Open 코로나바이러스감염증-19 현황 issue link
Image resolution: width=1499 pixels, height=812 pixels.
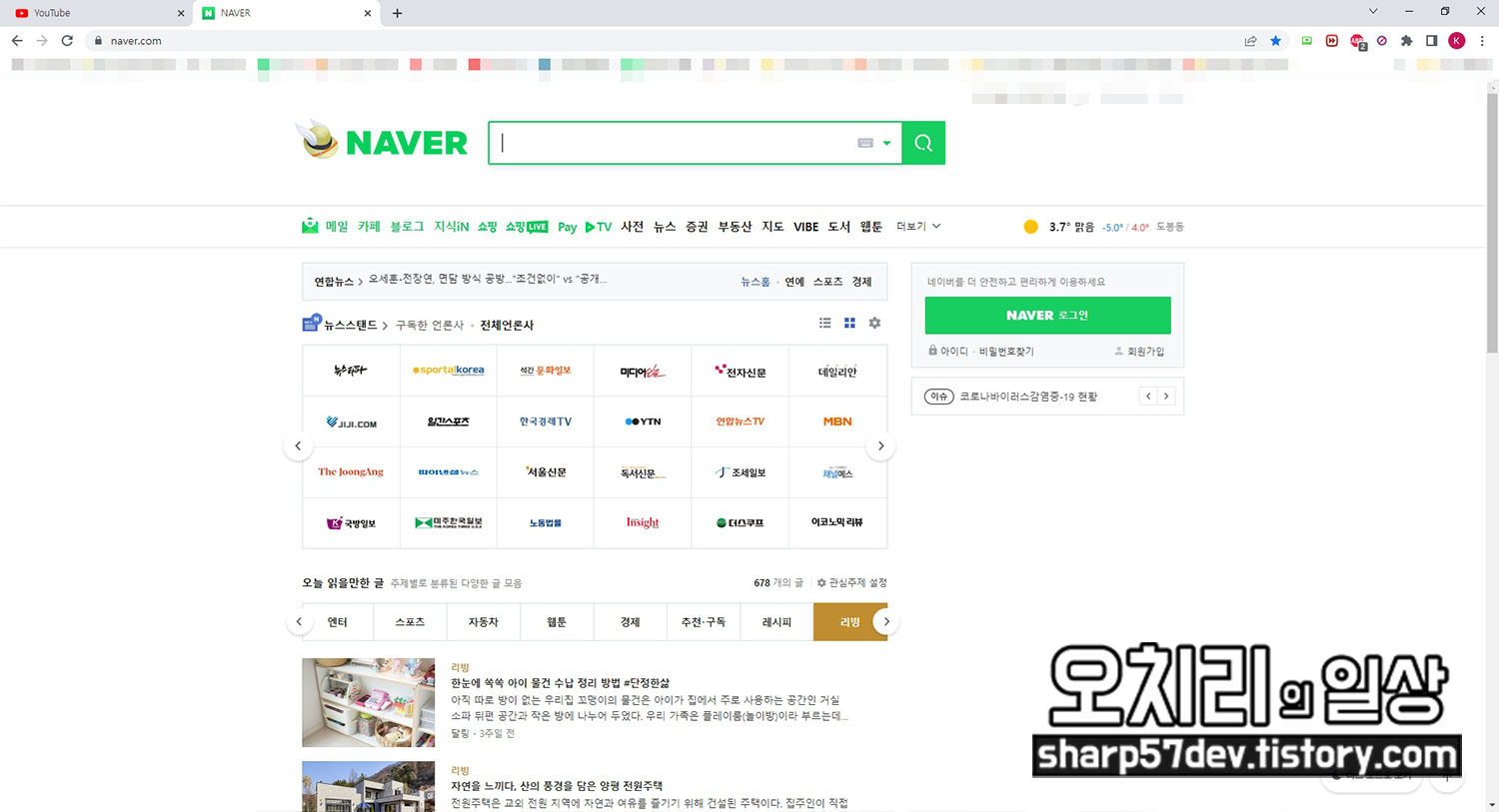click(1028, 397)
